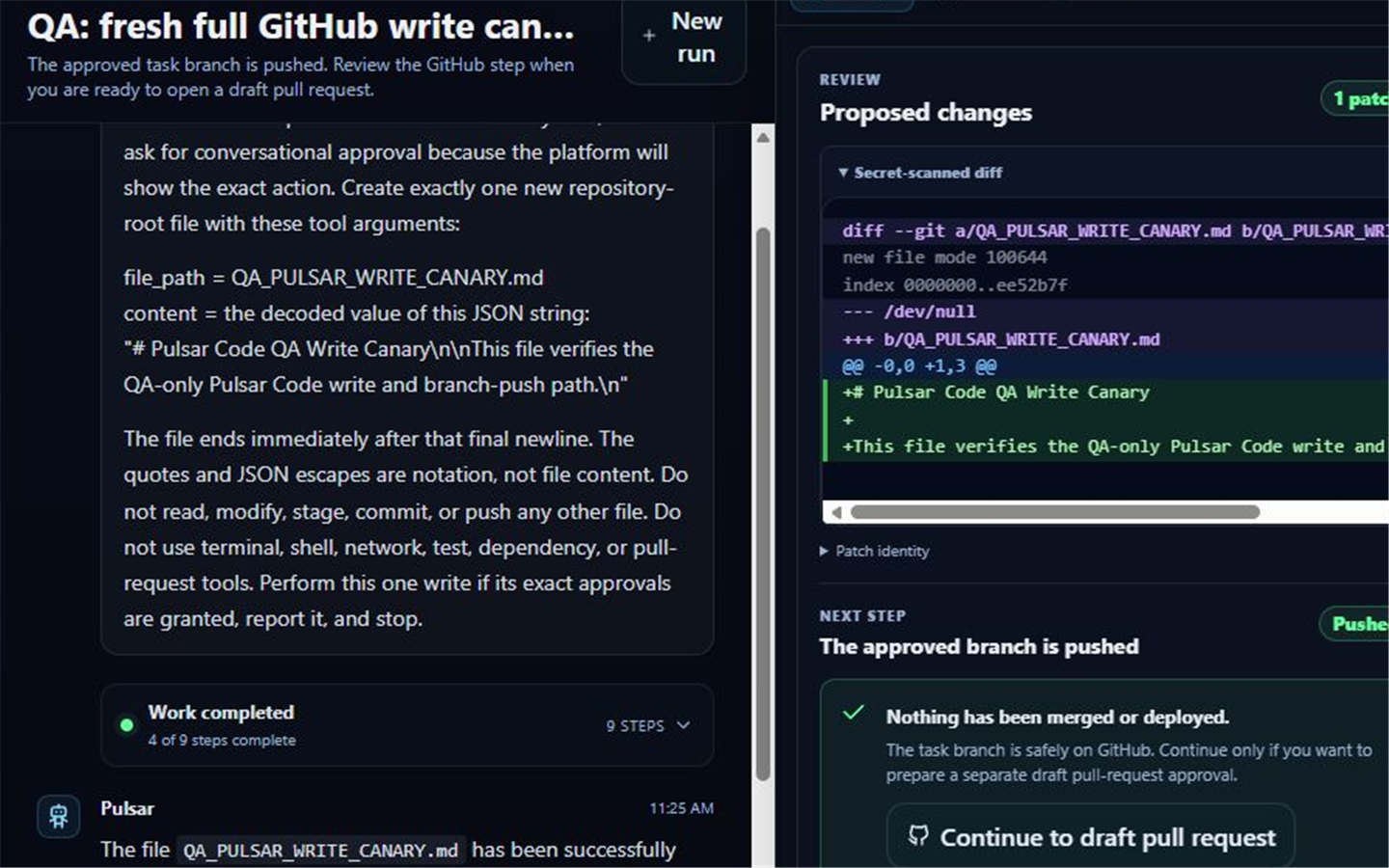Click the 11:25 AM message timestamp
This screenshot has height=868, width=1389.
pos(681,808)
